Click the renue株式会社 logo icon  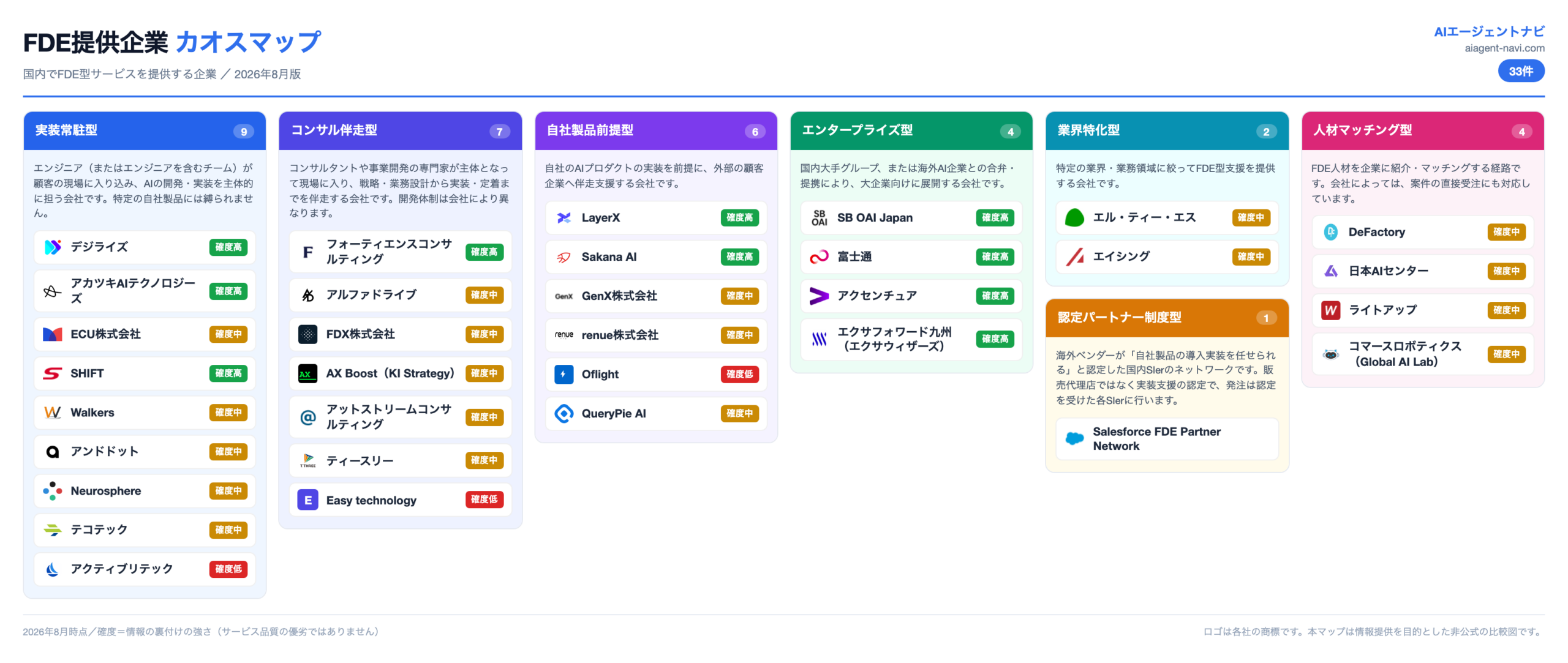[x=564, y=335]
